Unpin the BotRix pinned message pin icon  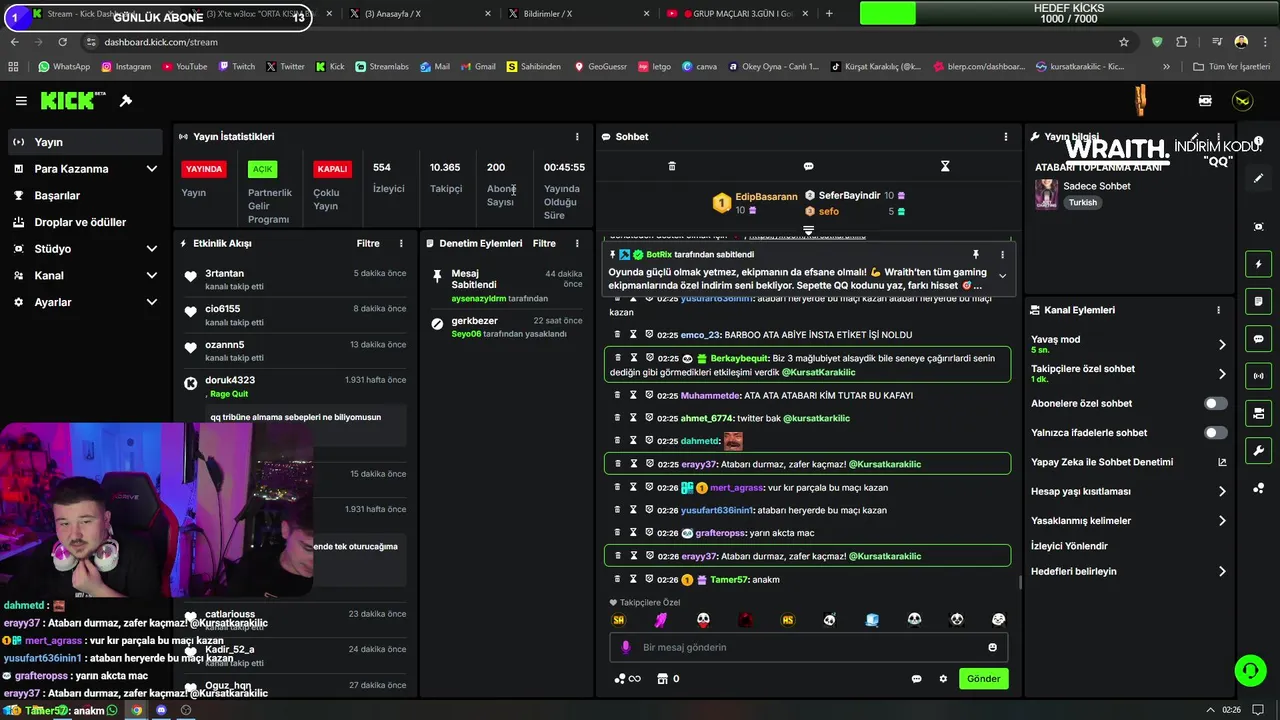click(976, 255)
